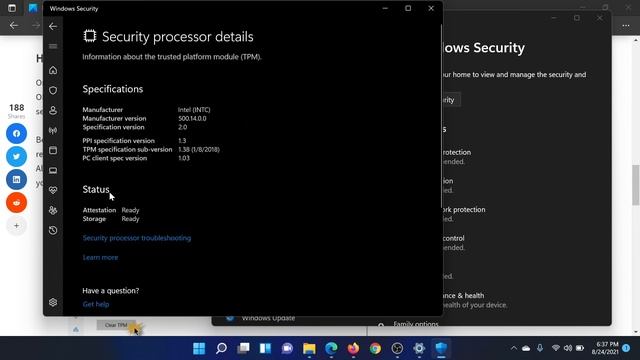The width and height of the screenshot is (640, 360).
Task: Share page on Twitter
Action: pyautogui.click(x=16, y=156)
